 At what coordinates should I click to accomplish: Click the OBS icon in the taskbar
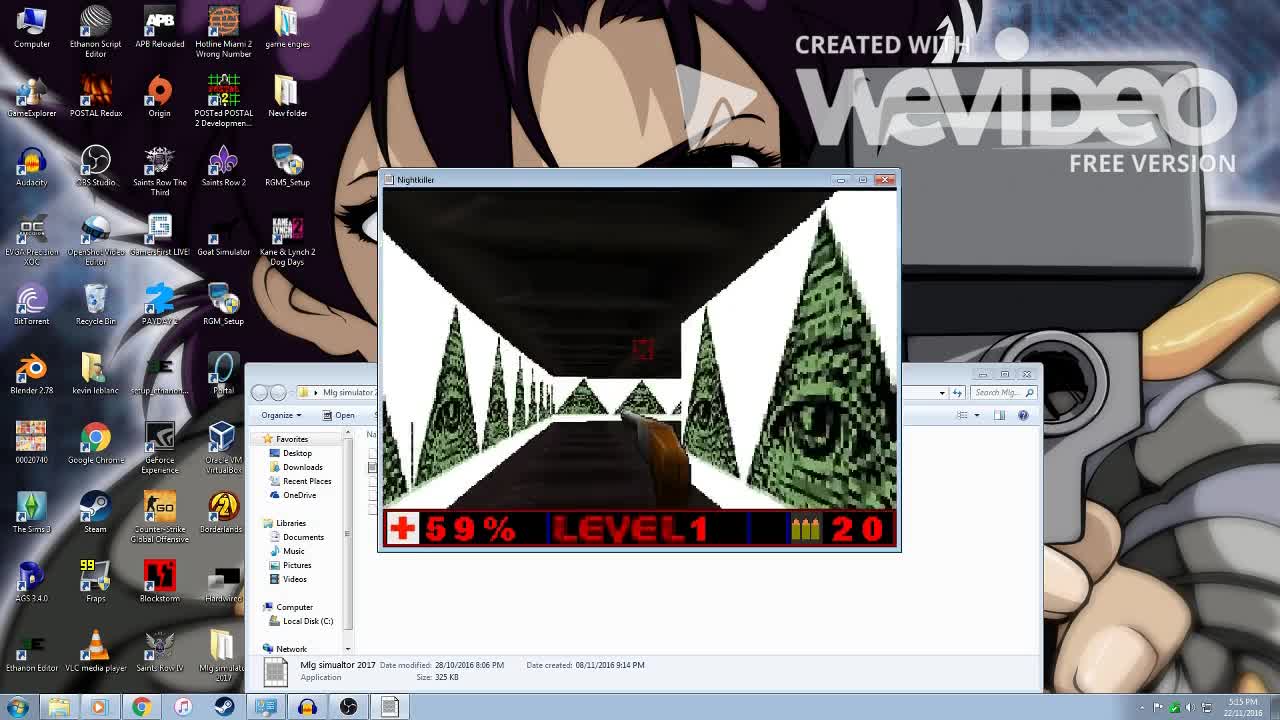click(x=348, y=707)
